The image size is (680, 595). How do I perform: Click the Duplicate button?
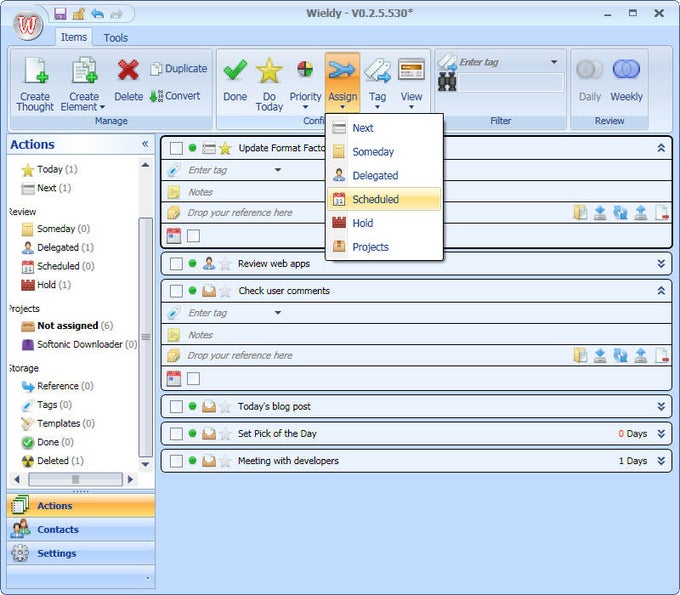[x=179, y=69]
